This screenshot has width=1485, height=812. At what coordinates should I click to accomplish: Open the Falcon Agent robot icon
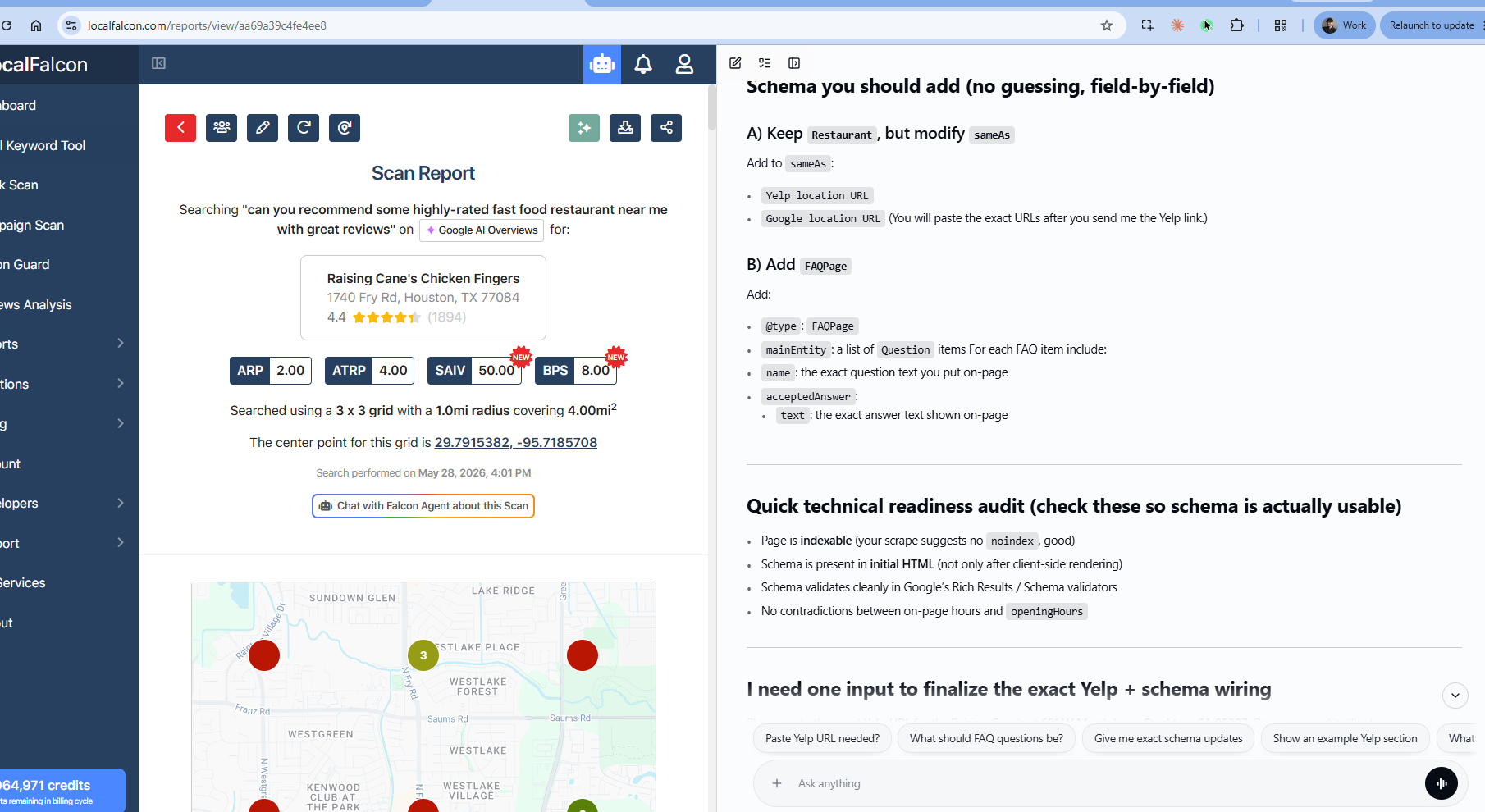click(602, 64)
